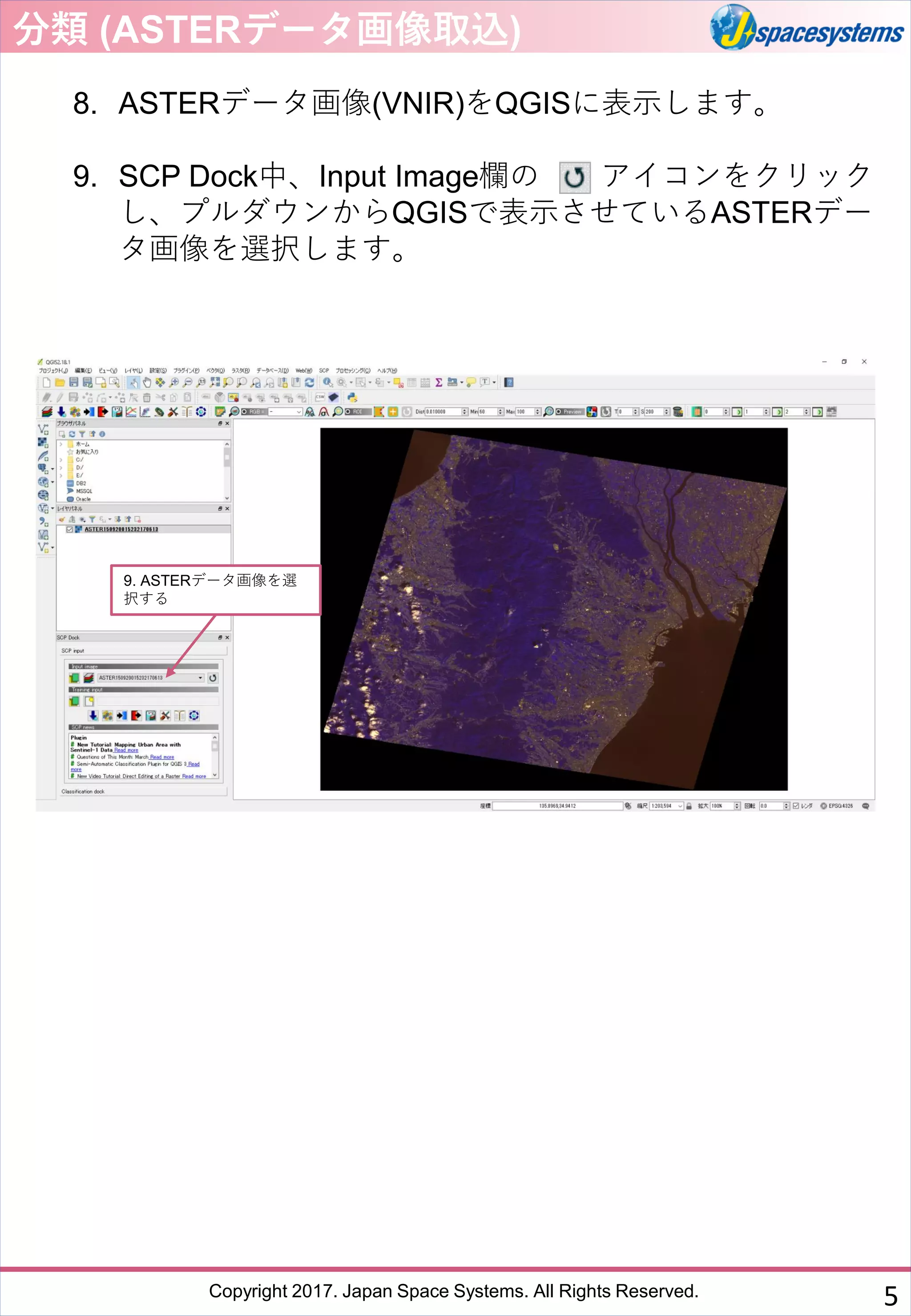Click the Dist value stepper arrows
Image resolution: width=911 pixels, height=1316 pixels.
465,411
